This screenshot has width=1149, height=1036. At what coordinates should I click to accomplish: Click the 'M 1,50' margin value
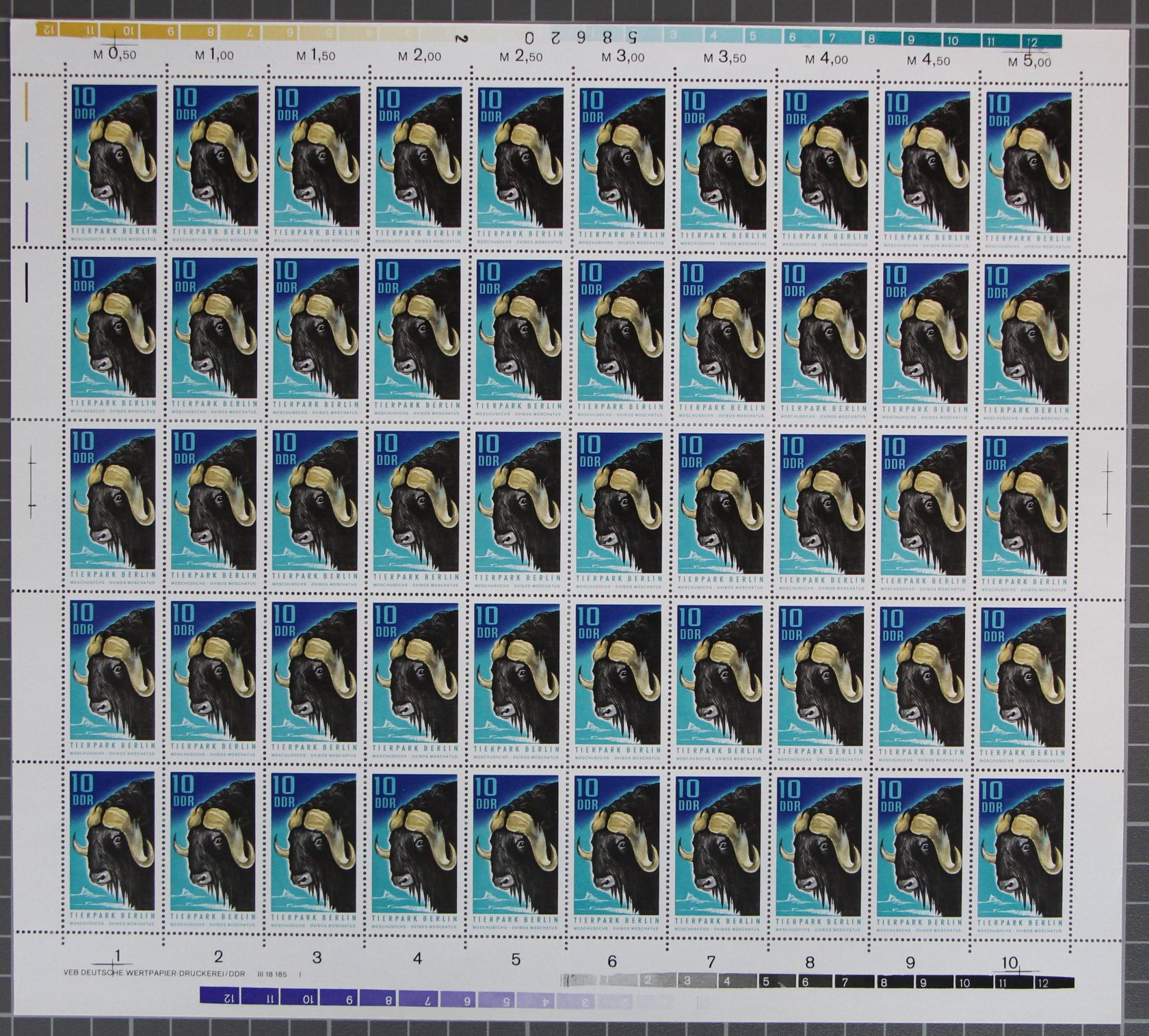pyautogui.click(x=317, y=55)
